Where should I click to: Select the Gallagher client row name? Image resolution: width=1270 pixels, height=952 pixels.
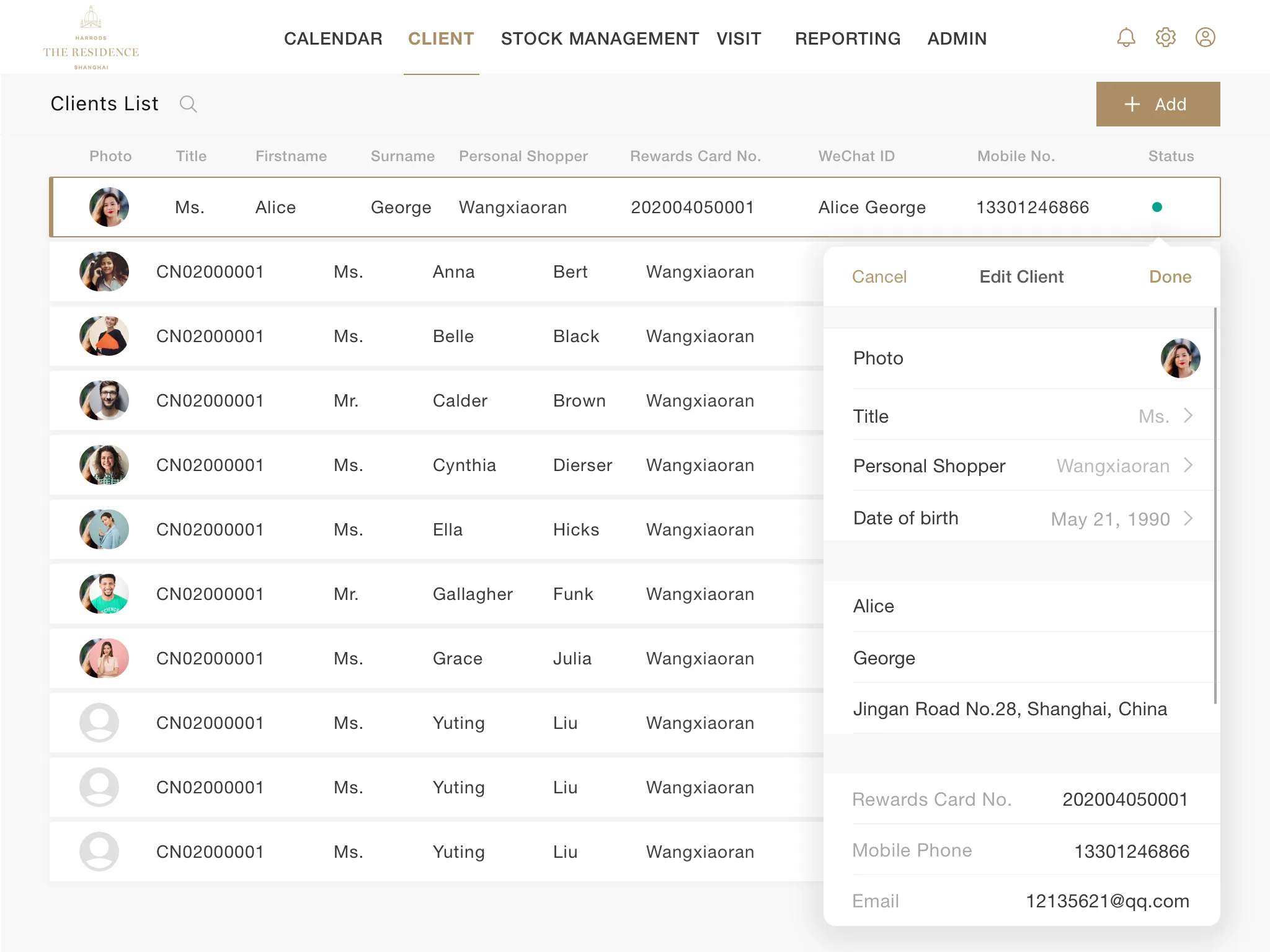473,594
